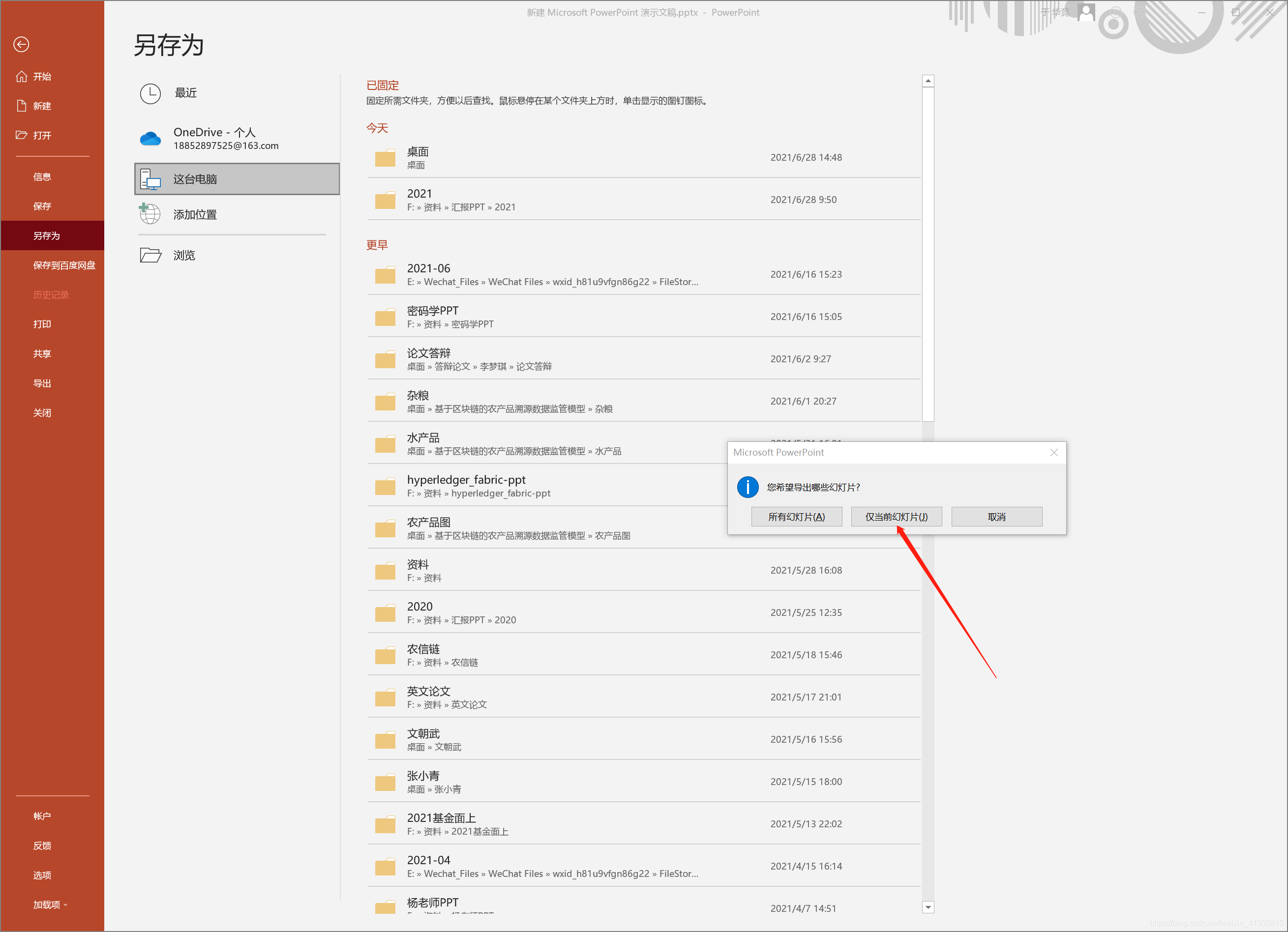The width and height of the screenshot is (1288, 932).
Task: Select the 最近 location with clock icon
Action: coord(237,93)
